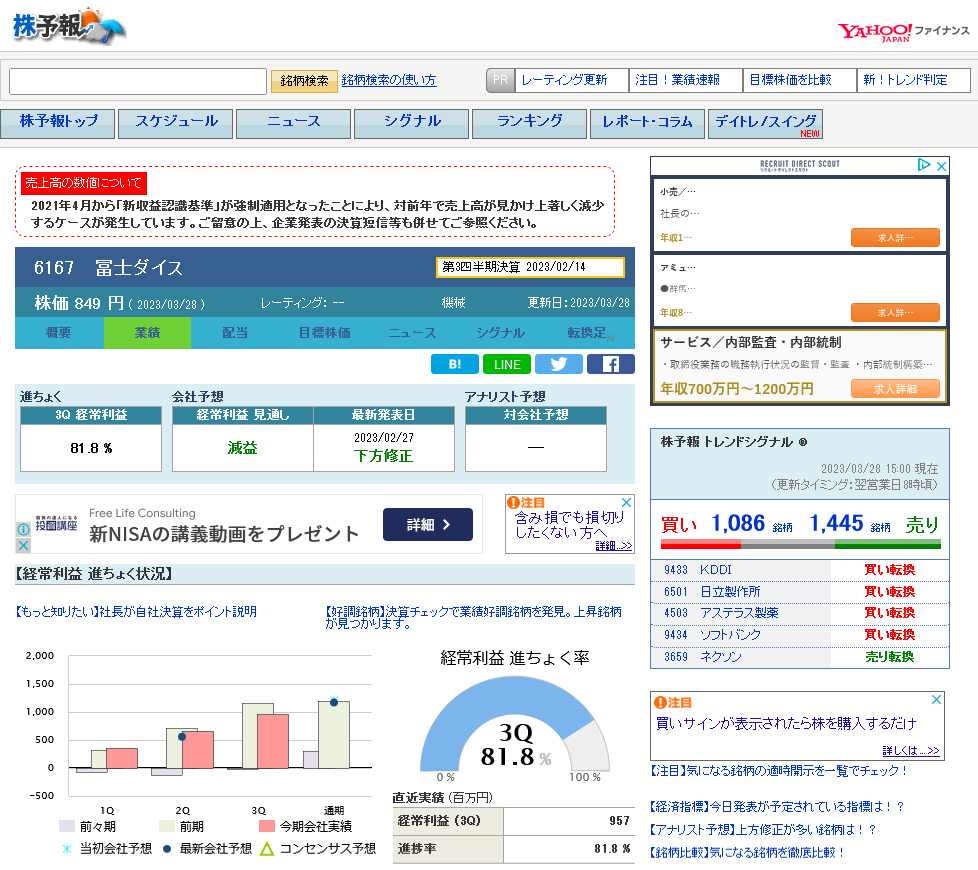Click the 株予報 site logo
This screenshot has height=870, width=978.
tap(65, 27)
